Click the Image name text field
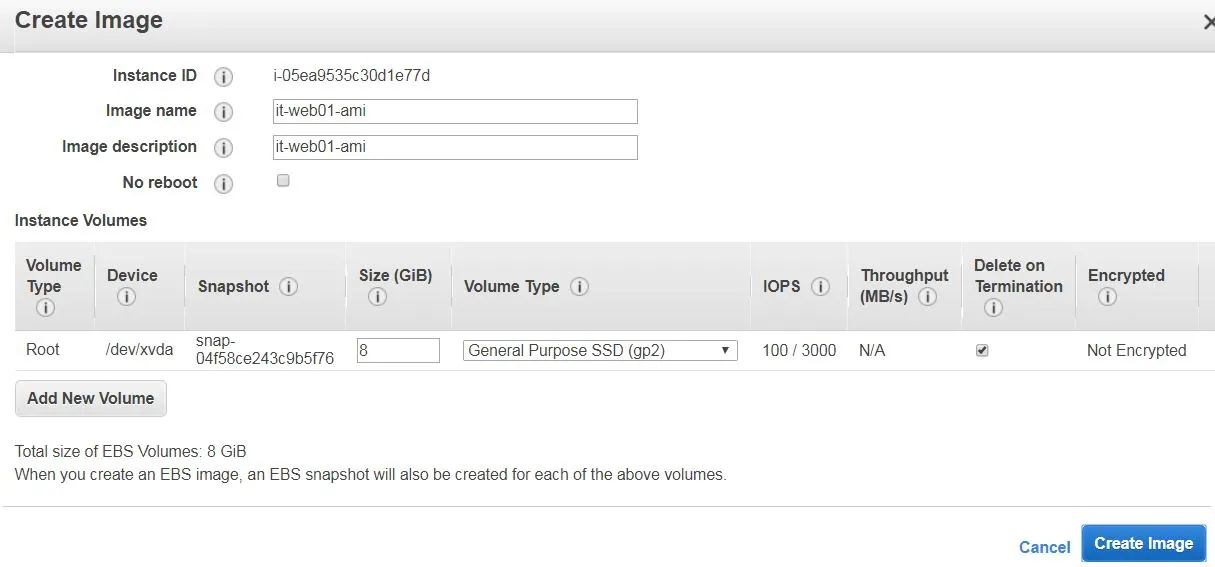The width and height of the screenshot is (1215, 567). (455, 111)
